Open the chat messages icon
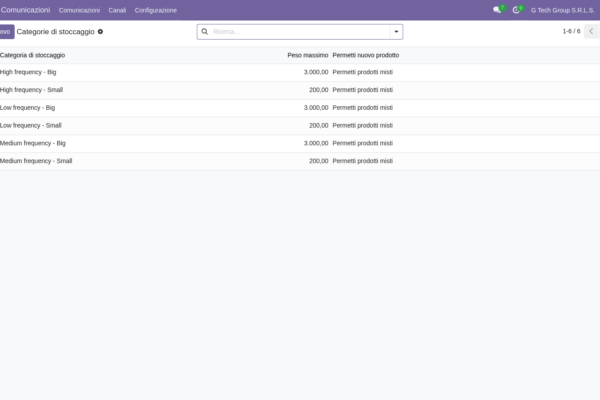This screenshot has height=400, width=600. tap(499, 10)
